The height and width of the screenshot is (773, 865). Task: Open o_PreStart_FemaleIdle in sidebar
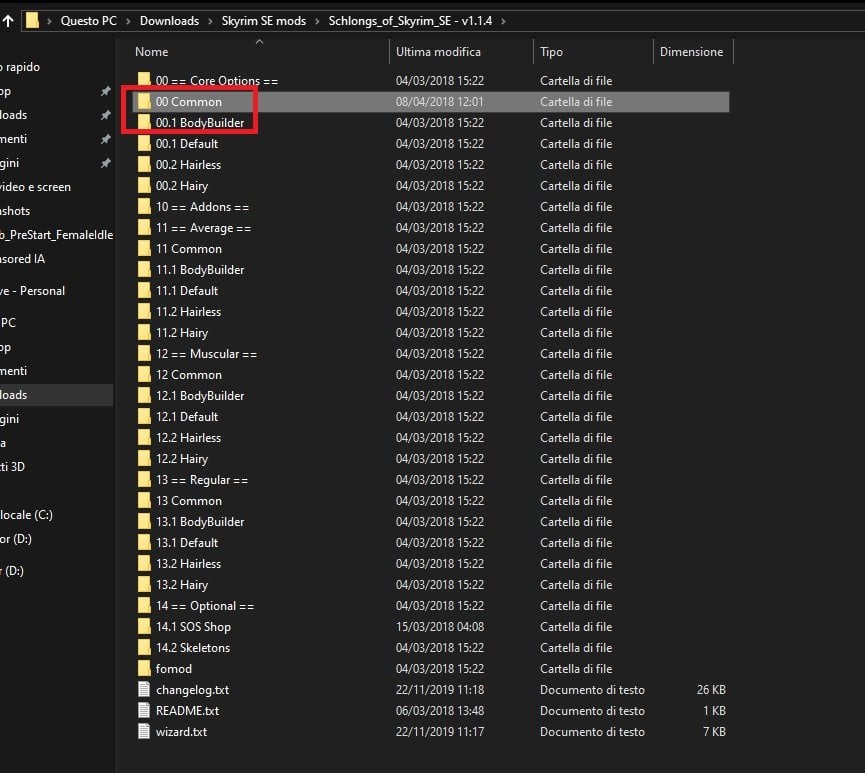pyautogui.click(x=56, y=234)
